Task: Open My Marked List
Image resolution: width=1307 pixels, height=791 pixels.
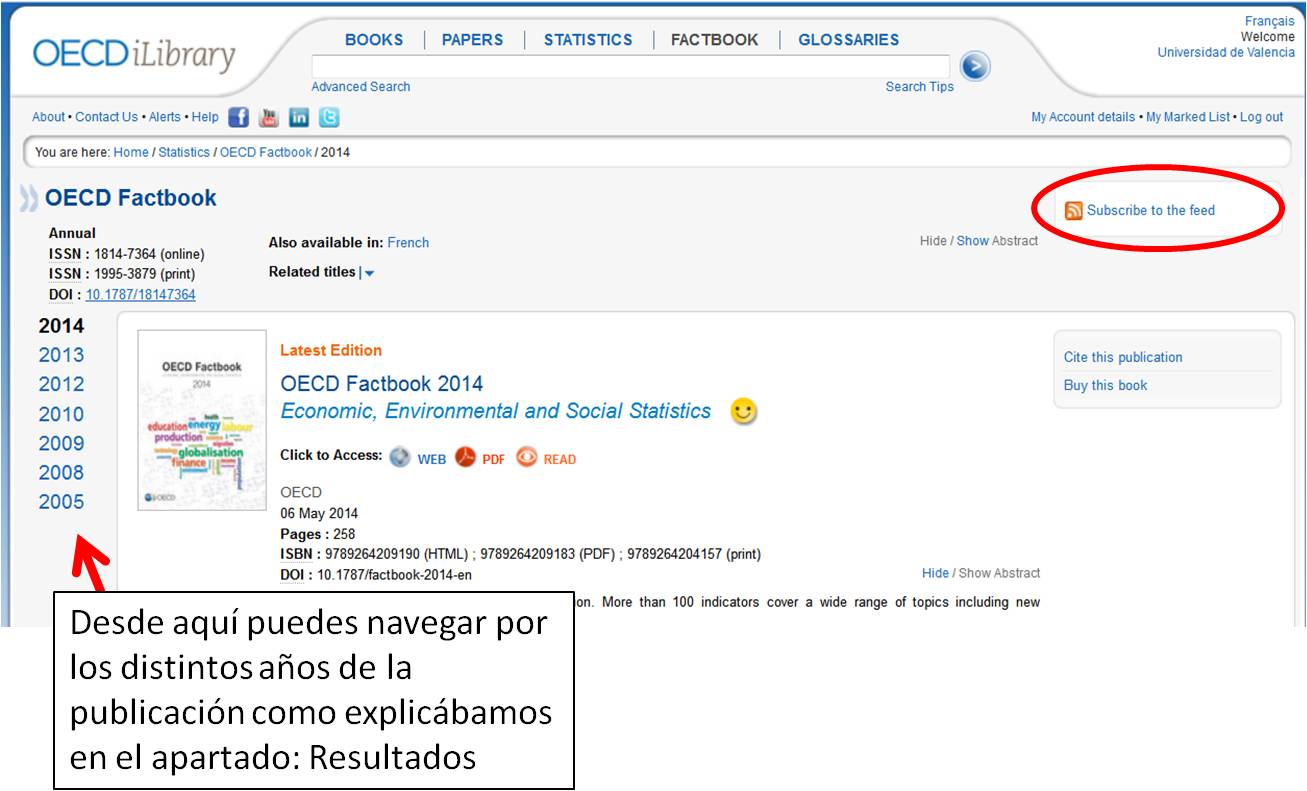Action: (x=1188, y=117)
